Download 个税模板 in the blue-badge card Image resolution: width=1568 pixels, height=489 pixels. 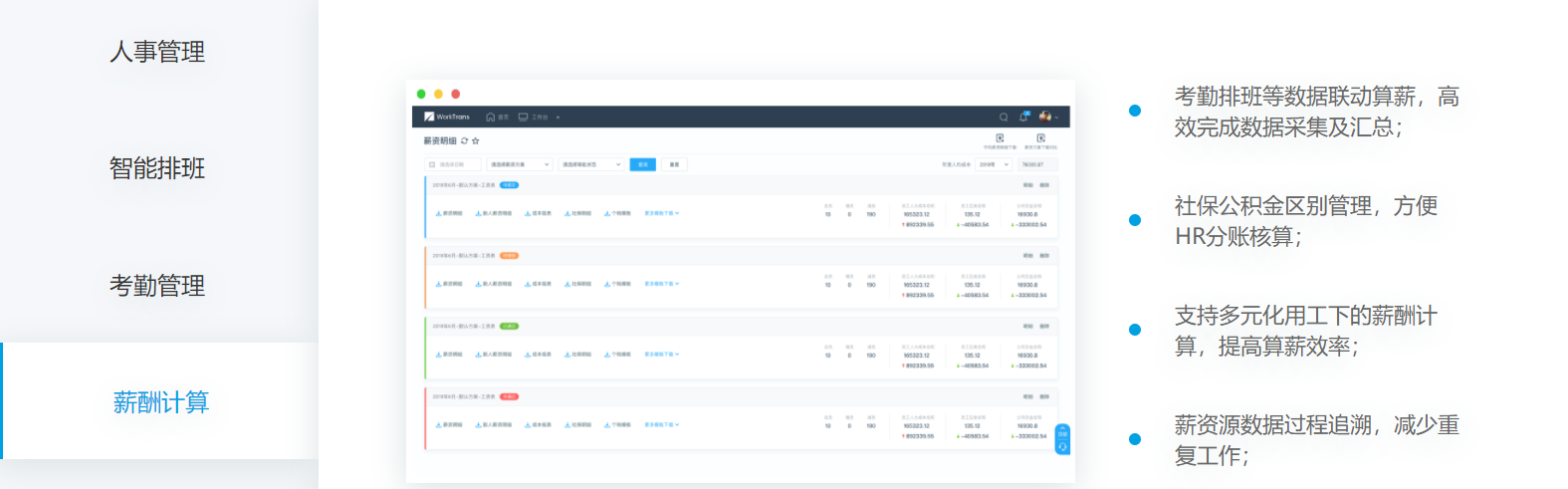618,213
